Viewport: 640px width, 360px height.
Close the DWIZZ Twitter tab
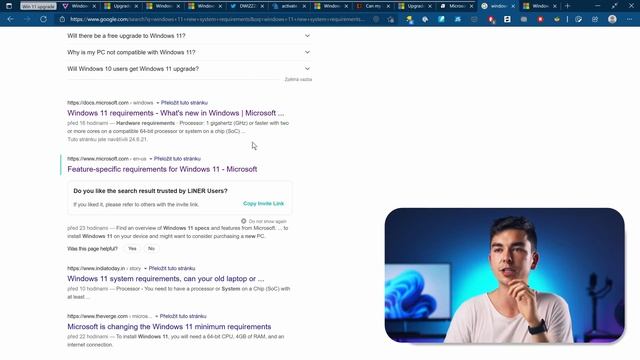click(262, 6)
